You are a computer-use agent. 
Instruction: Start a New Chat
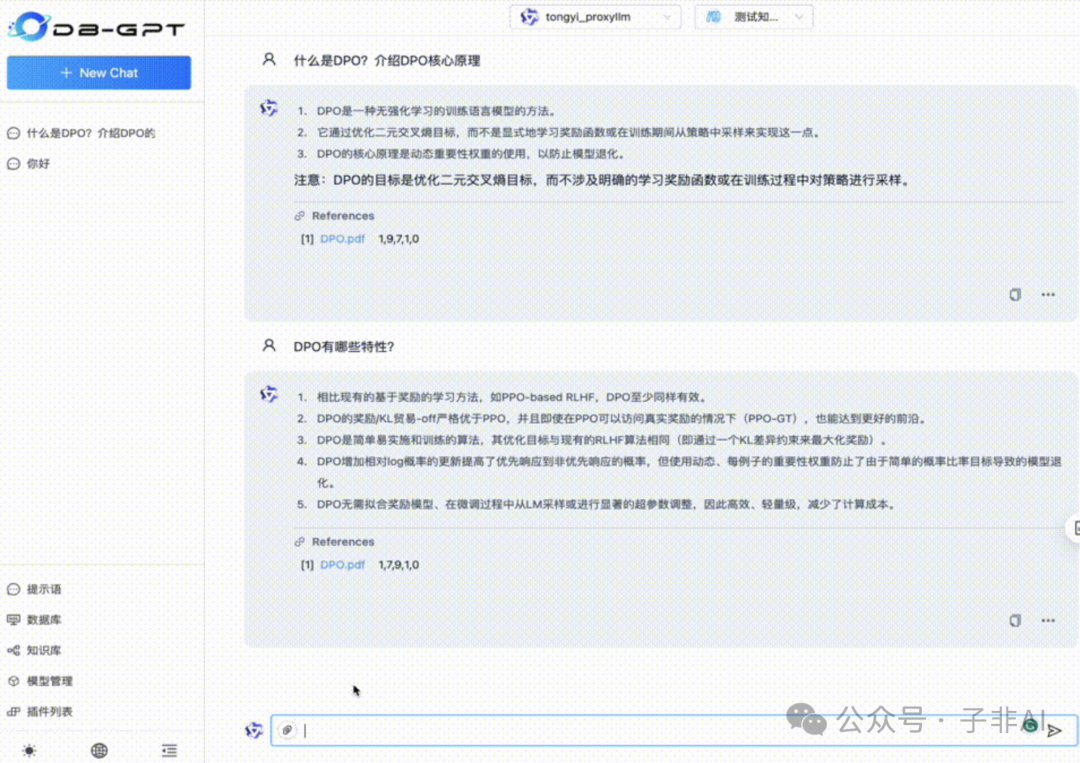[98, 72]
